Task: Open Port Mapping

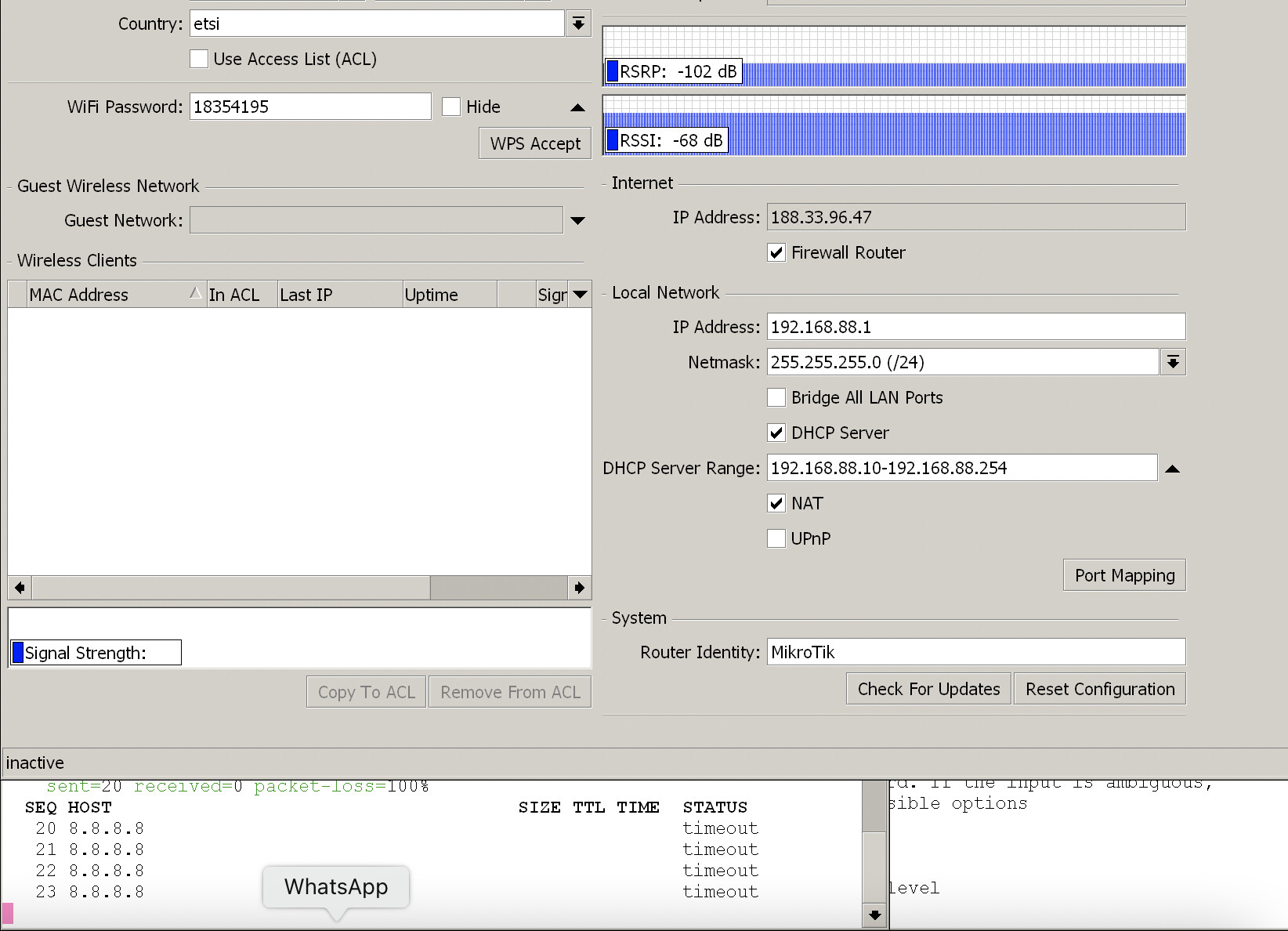Action: click(1123, 574)
